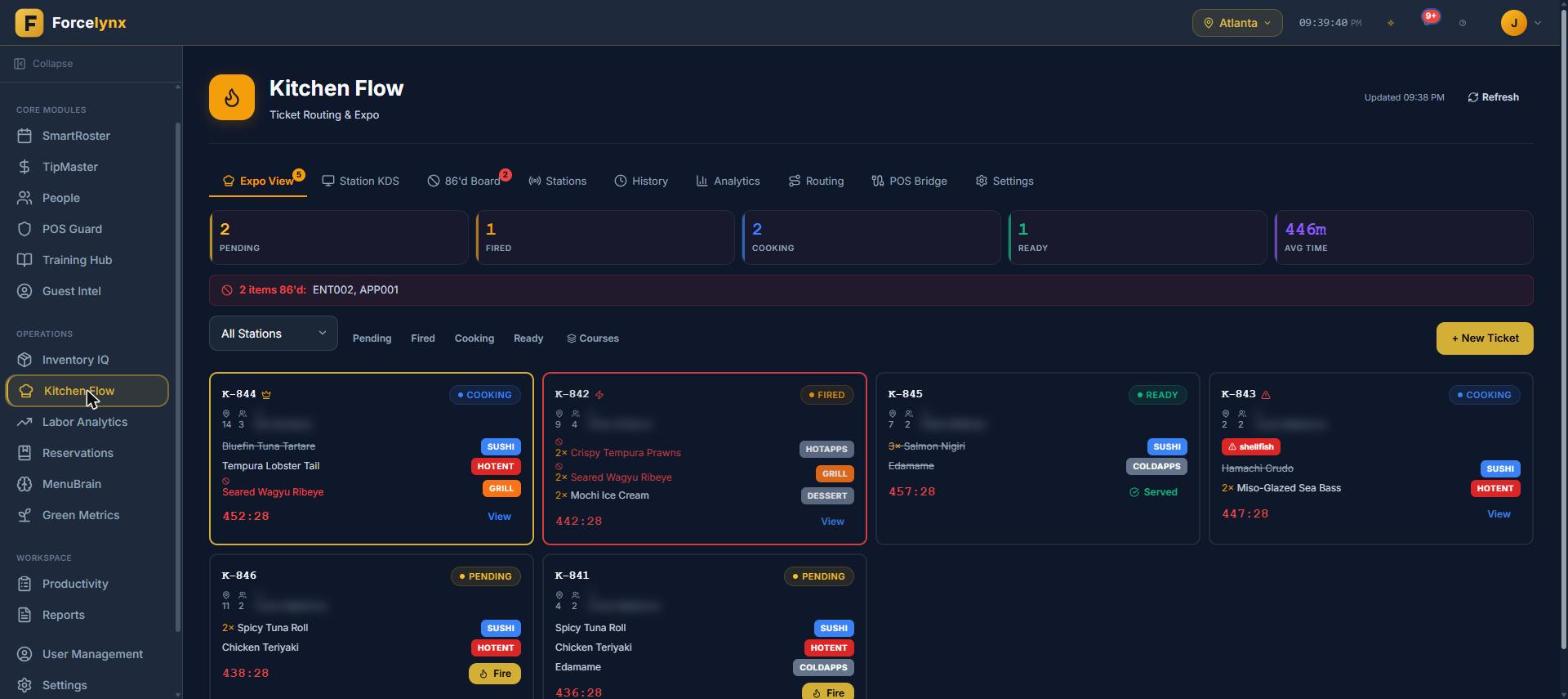Click FIRED badge on ticket K-842
Viewport: 1568px width, 699px height.
coord(827,395)
